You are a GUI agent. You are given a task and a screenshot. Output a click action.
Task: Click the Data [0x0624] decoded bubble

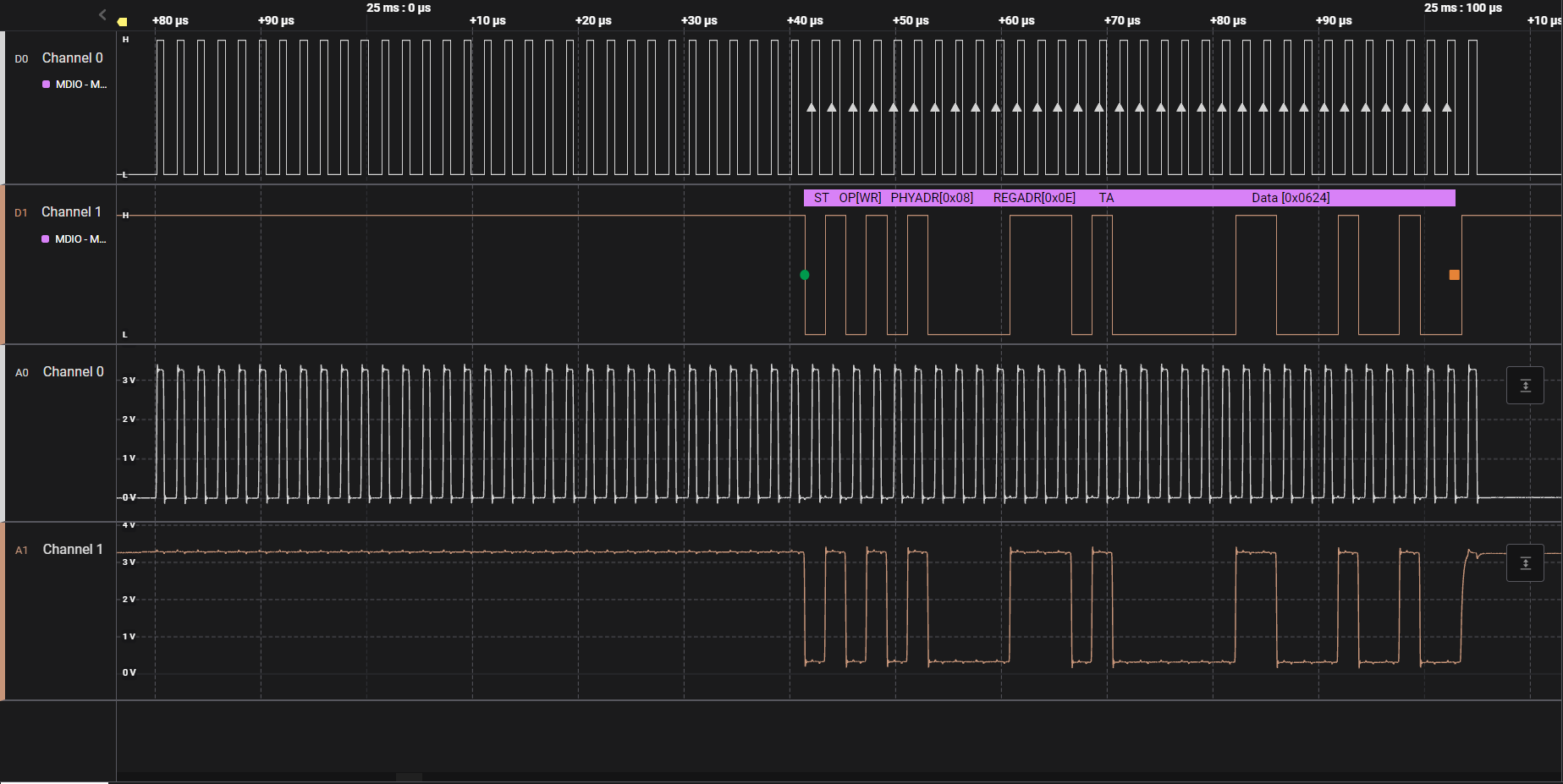point(1290,198)
